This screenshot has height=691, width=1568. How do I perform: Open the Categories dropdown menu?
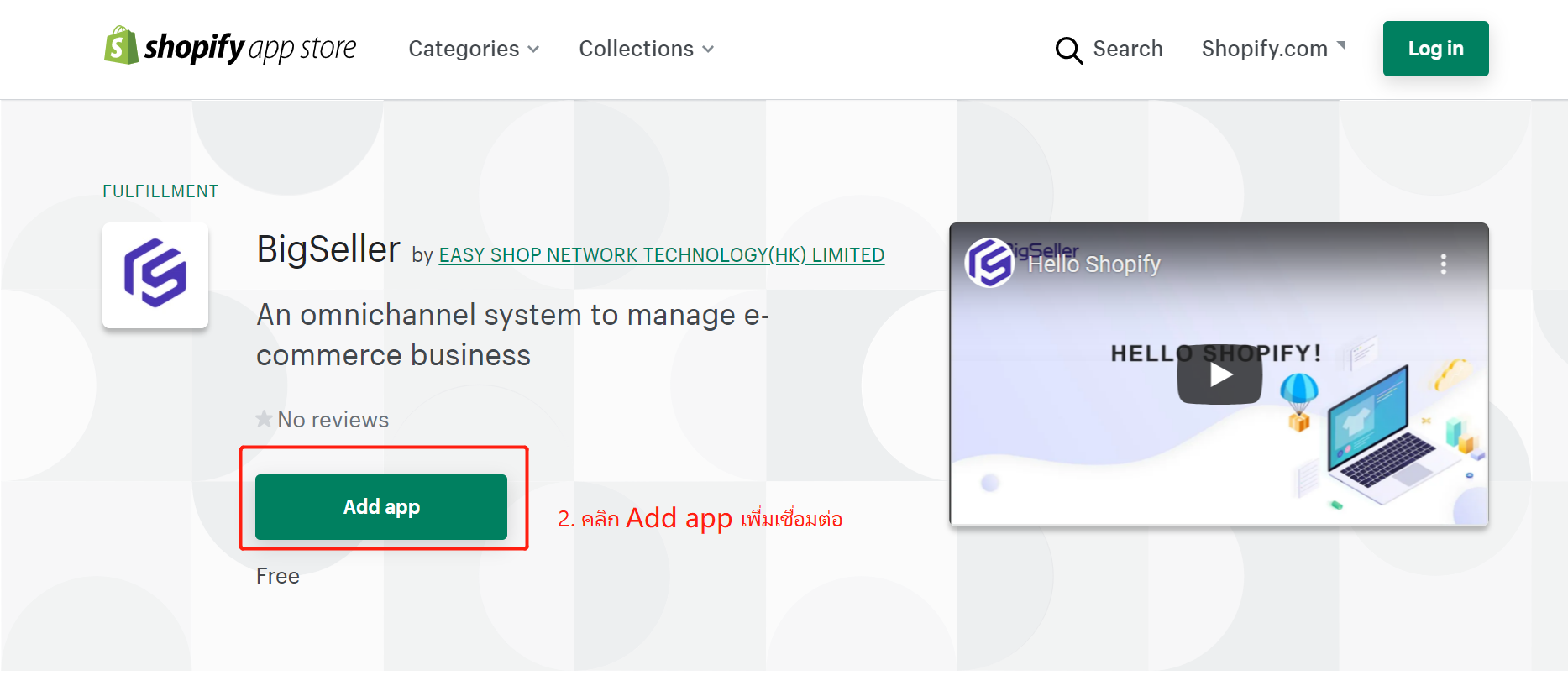coord(474,49)
